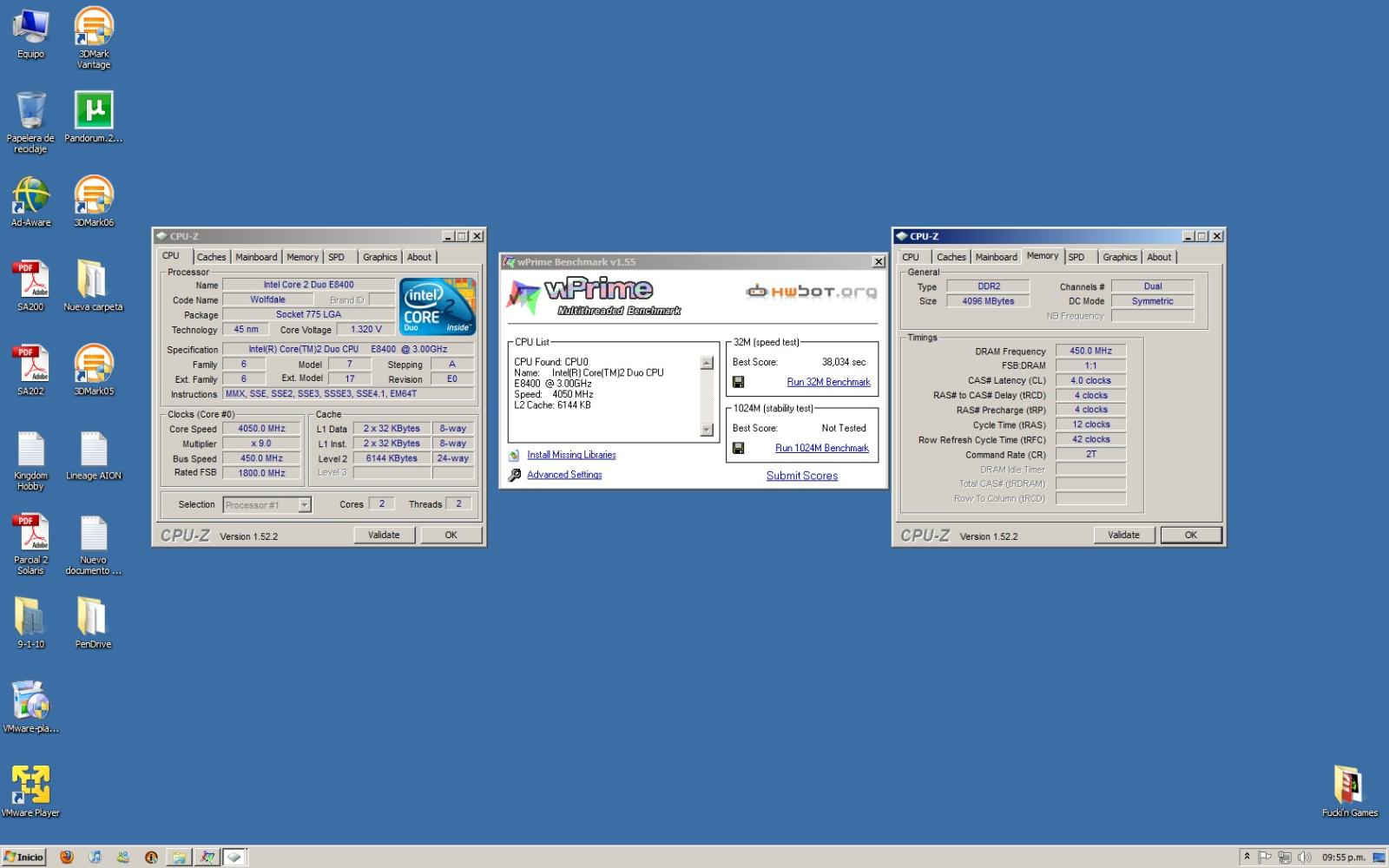The image size is (1389, 868).
Task: Open the 9-1-10 folder
Action: (30, 622)
